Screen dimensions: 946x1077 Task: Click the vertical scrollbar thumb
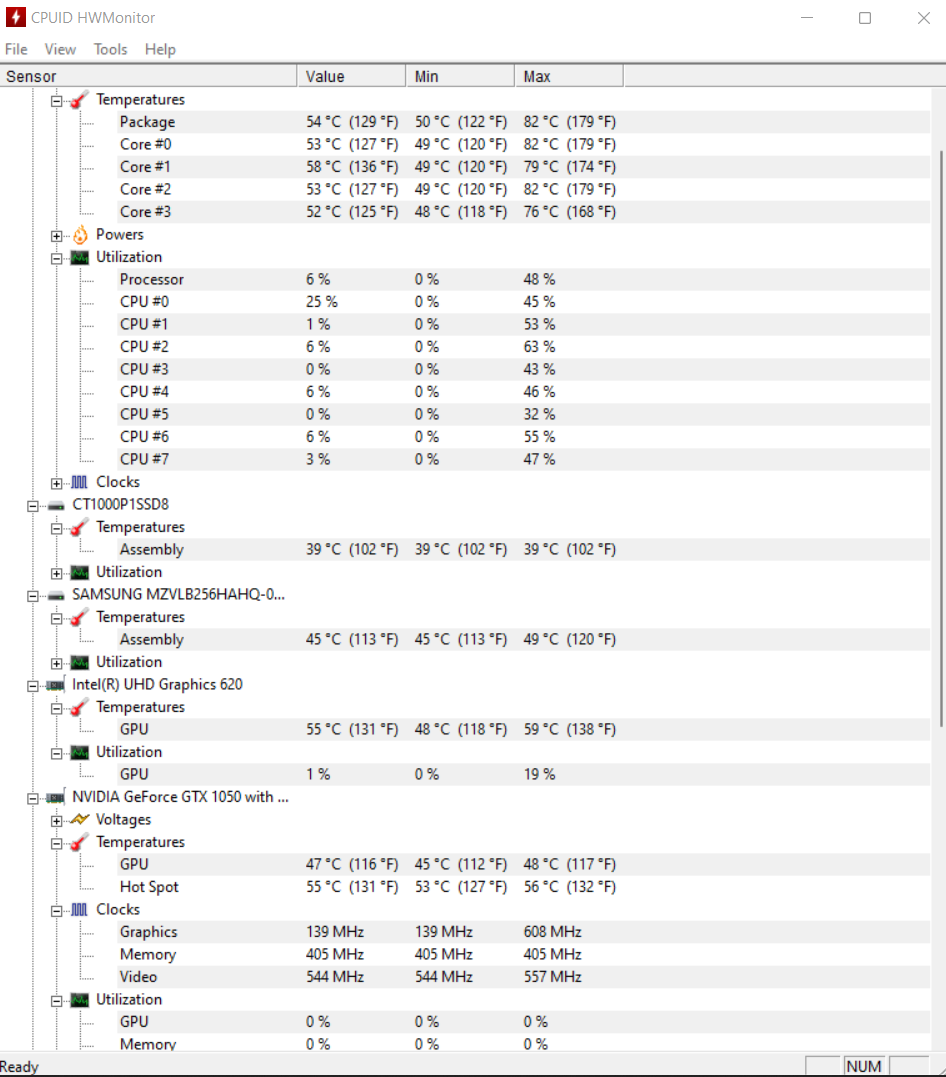point(941,438)
